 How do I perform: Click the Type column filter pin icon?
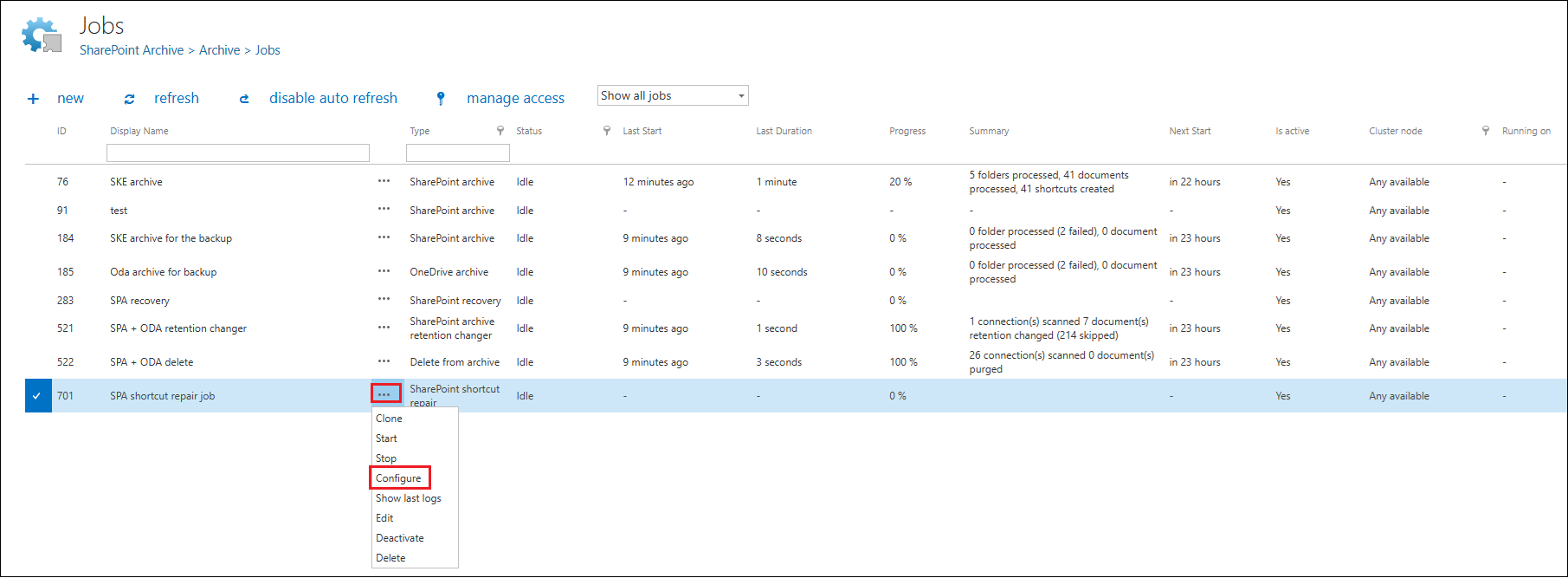coord(500,131)
